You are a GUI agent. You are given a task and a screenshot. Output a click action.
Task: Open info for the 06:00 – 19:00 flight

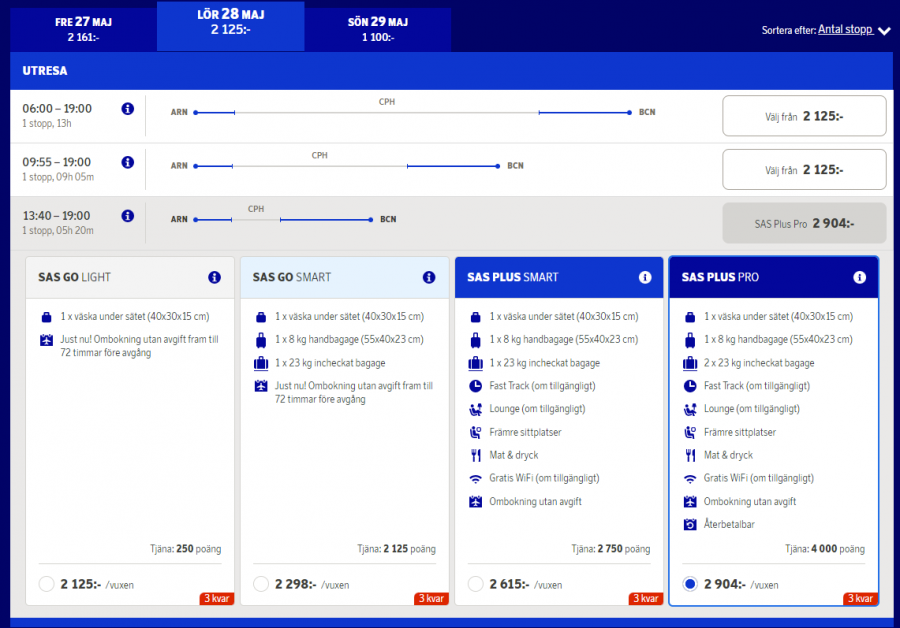tap(127, 109)
